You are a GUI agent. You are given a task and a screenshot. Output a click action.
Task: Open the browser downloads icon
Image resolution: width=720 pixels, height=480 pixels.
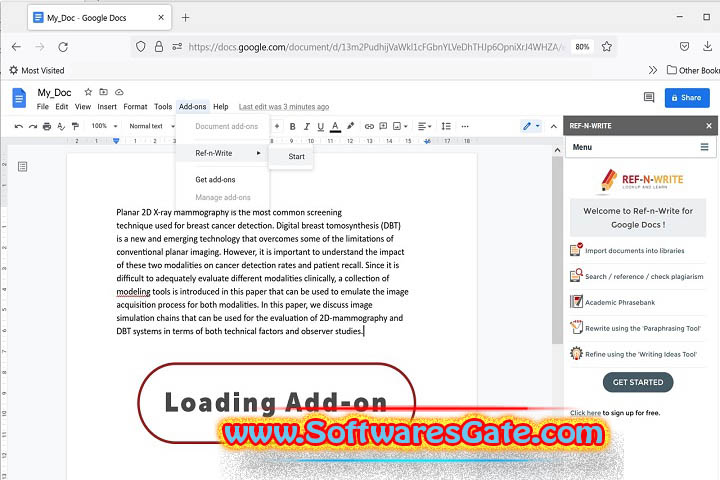(x=707, y=46)
